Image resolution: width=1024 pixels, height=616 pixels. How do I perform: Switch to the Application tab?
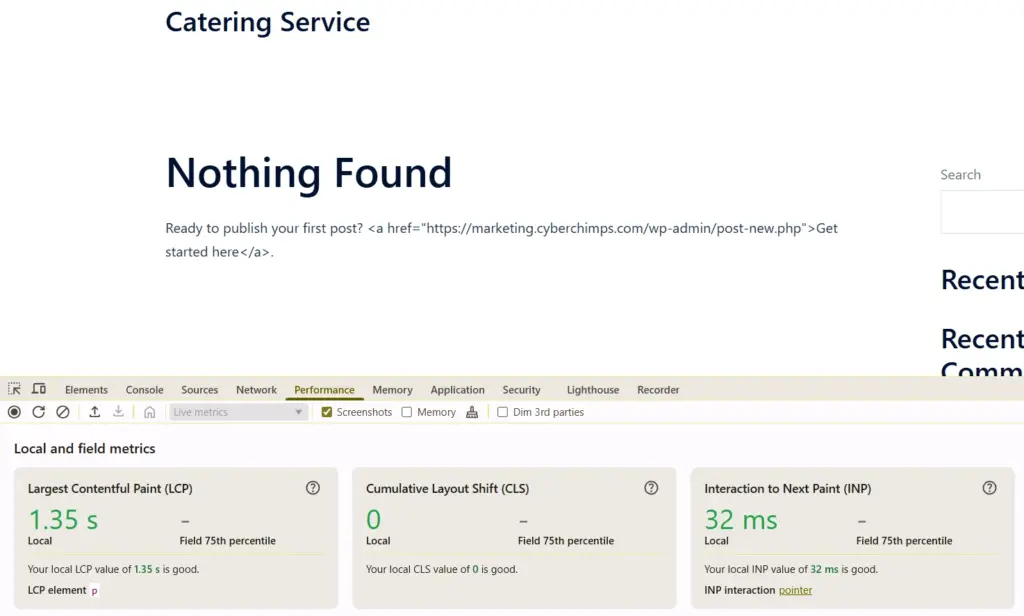pyautogui.click(x=457, y=390)
